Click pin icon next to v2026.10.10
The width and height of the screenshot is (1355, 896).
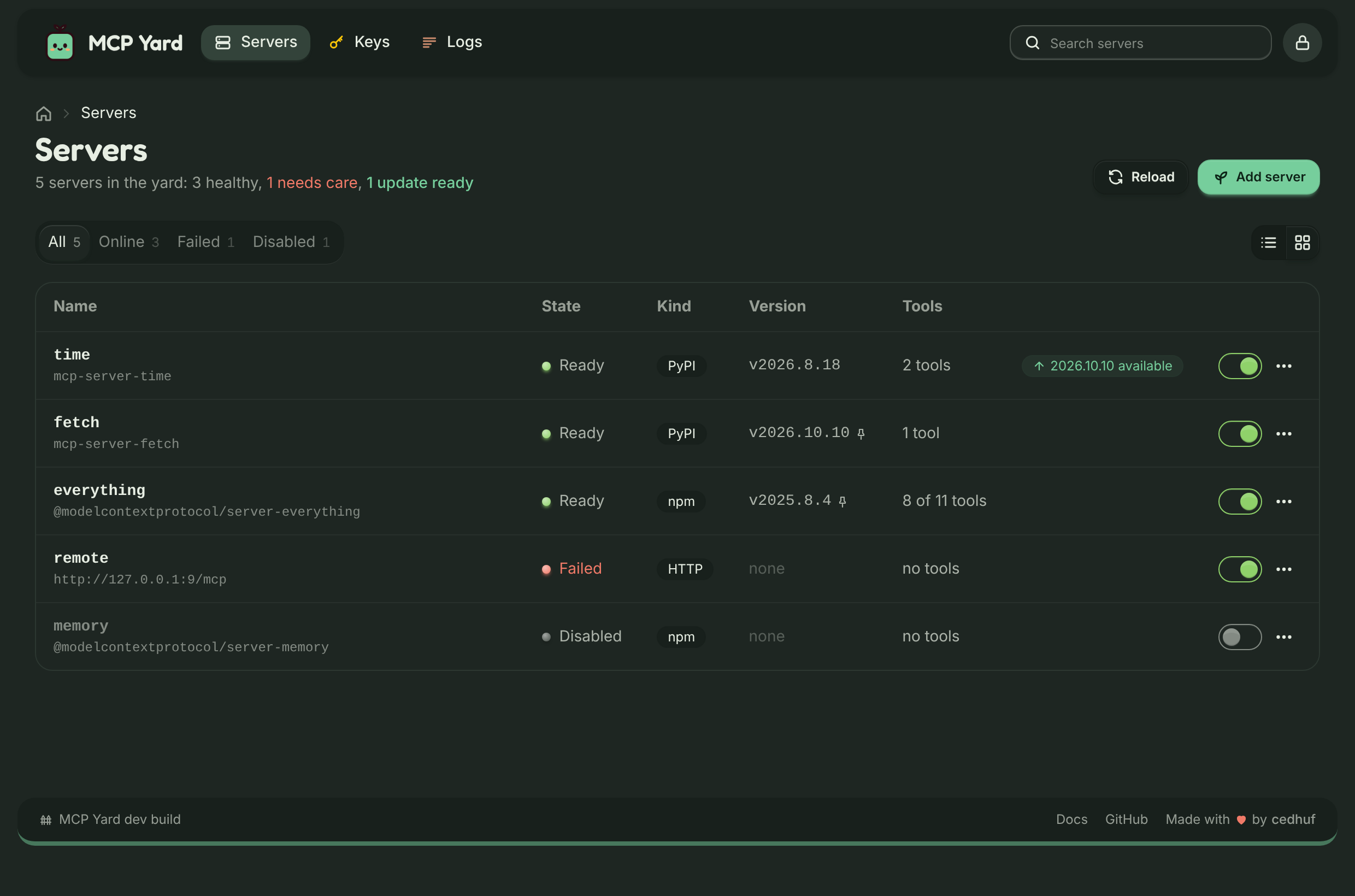click(x=861, y=434)
